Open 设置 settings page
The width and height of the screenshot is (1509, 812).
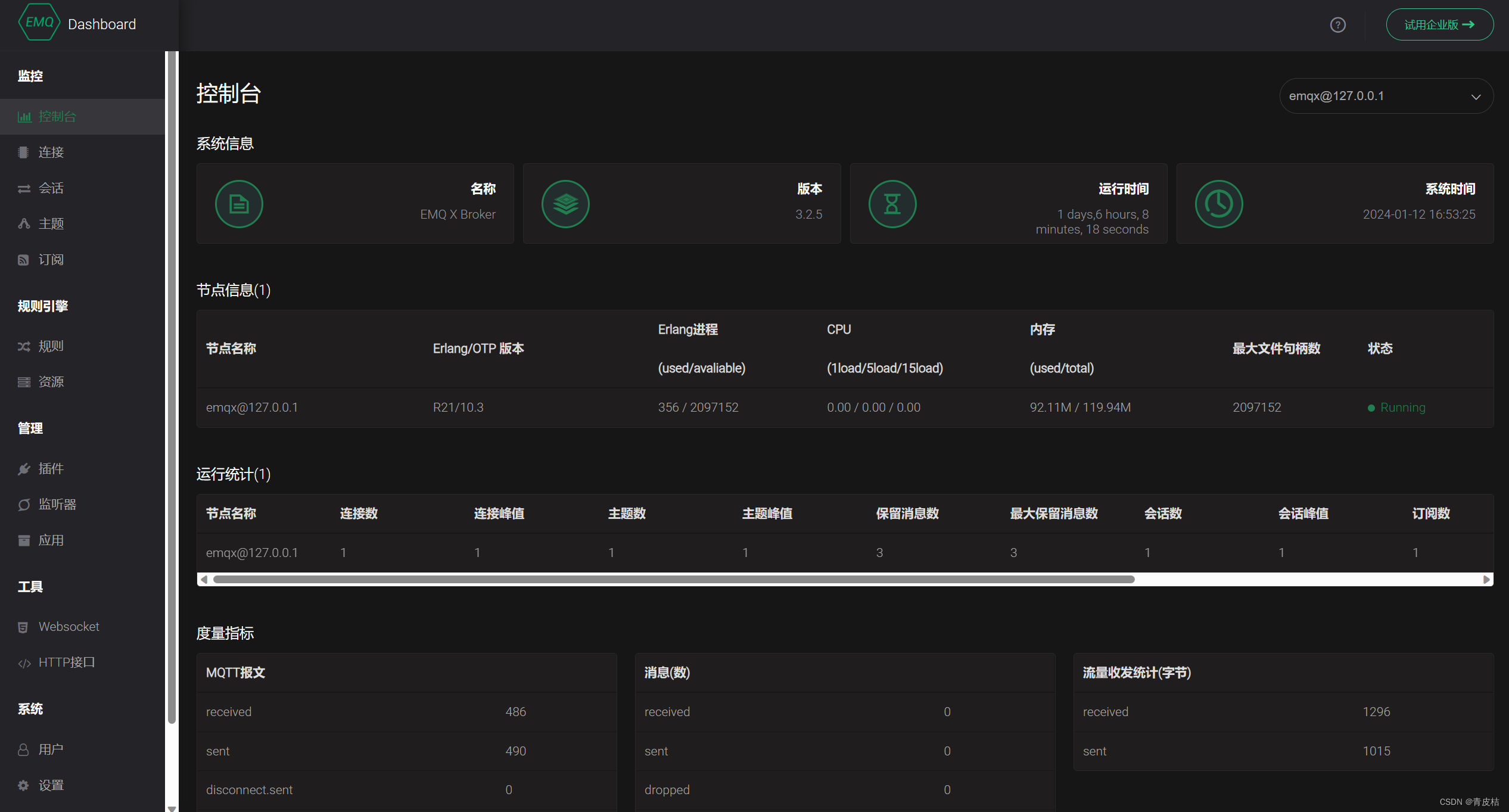pos(82,785)
